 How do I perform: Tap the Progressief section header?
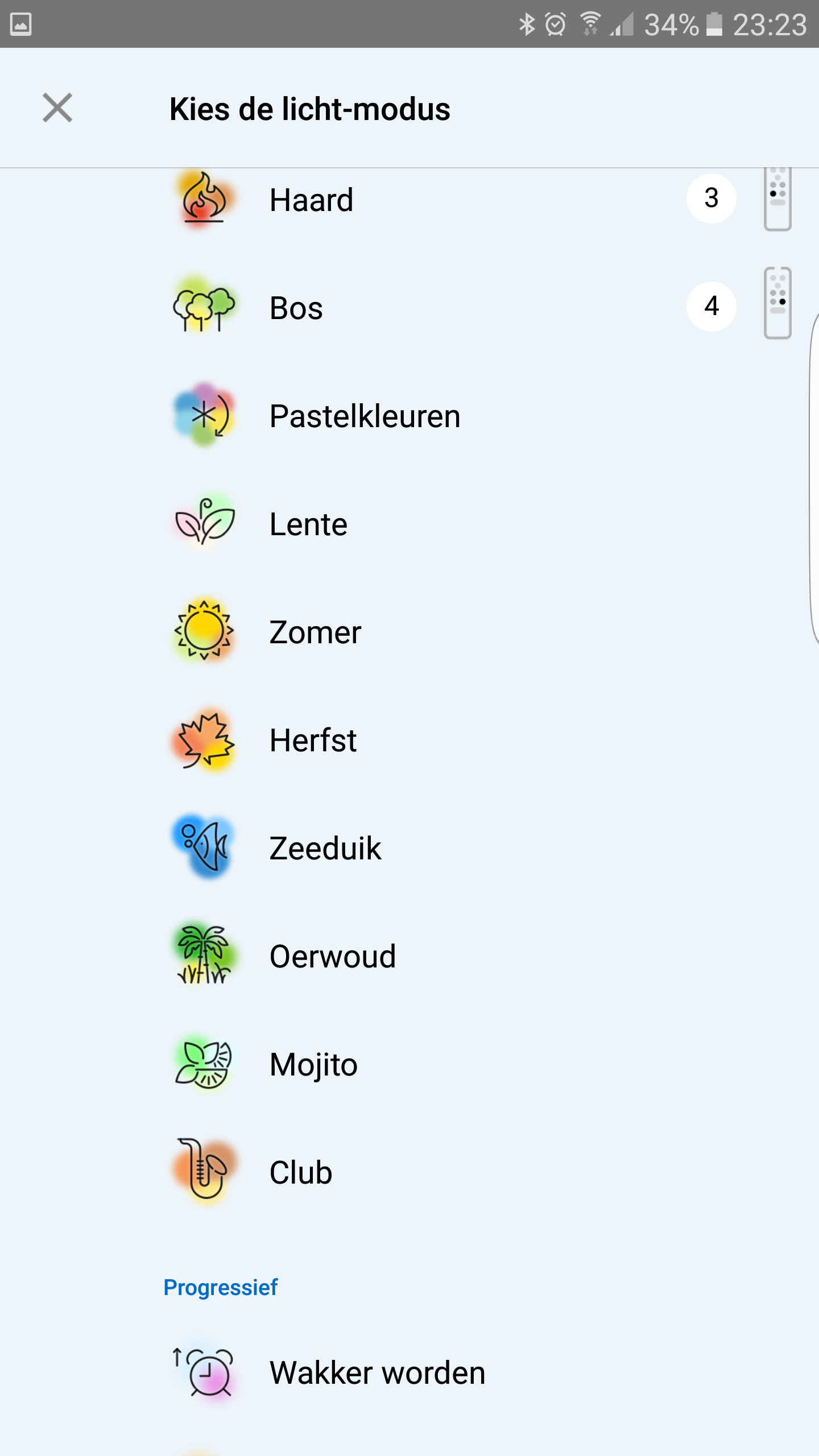[x=220, y=1287]
